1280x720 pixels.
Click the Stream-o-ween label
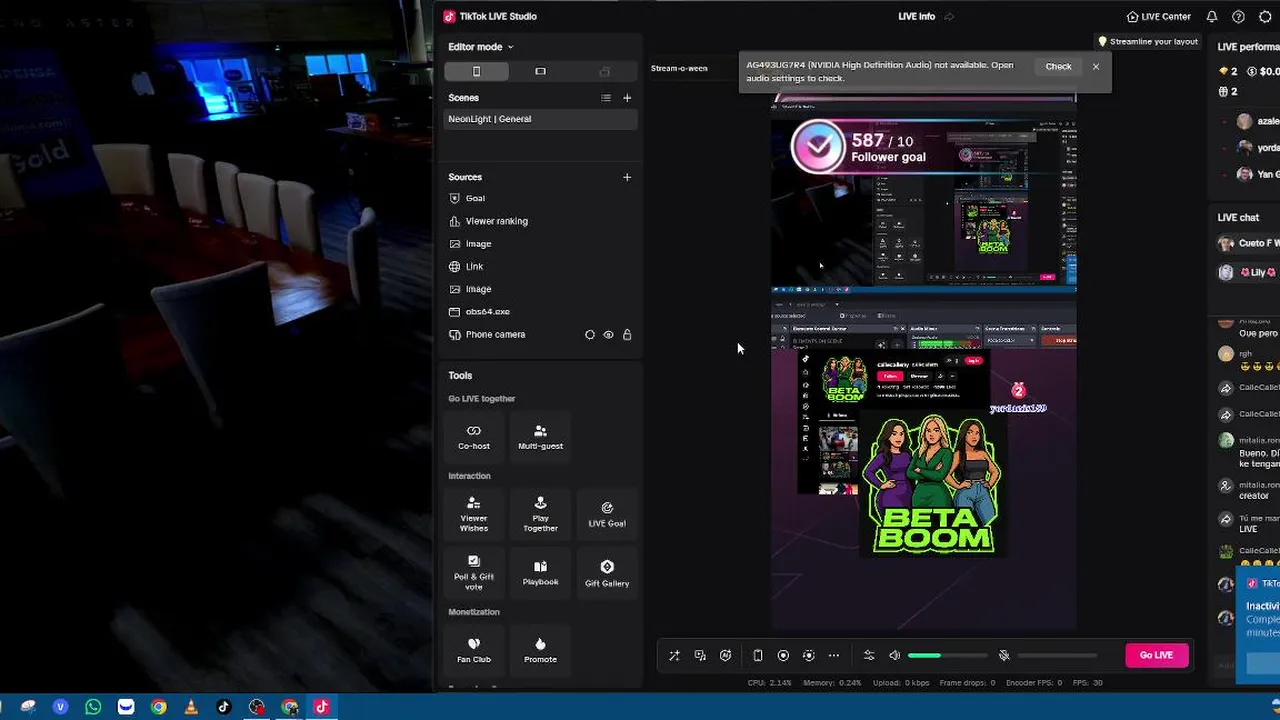click(679, 68)
